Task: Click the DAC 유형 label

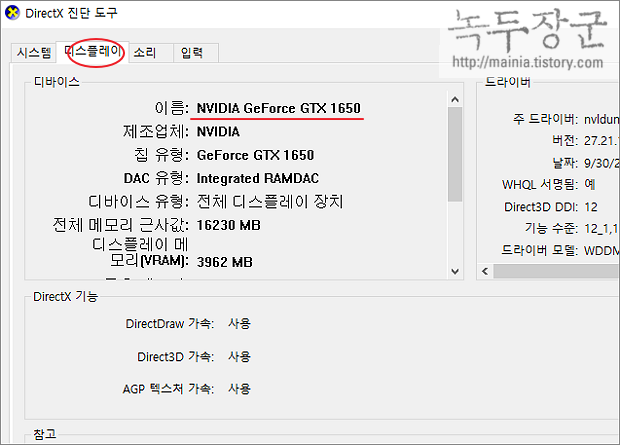Action: click(x=156, y=178)
